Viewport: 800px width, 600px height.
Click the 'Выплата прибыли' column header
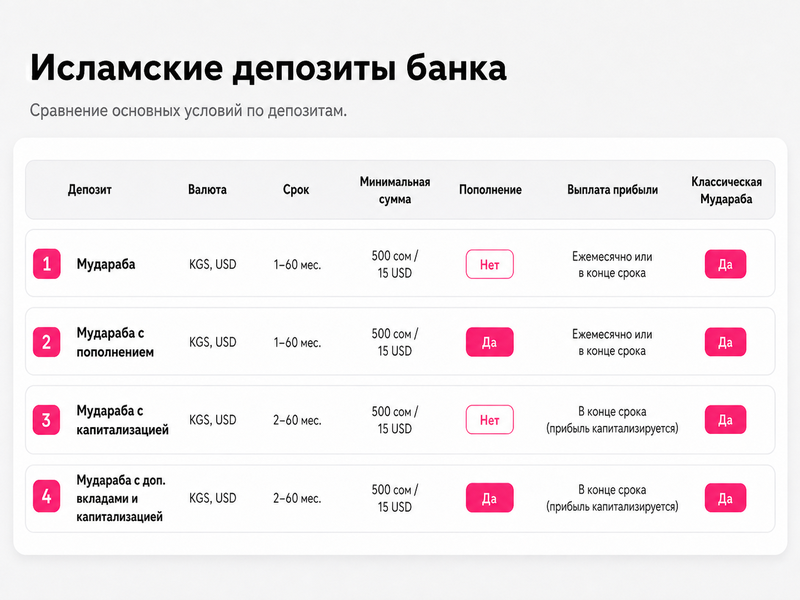click(612, 190)
